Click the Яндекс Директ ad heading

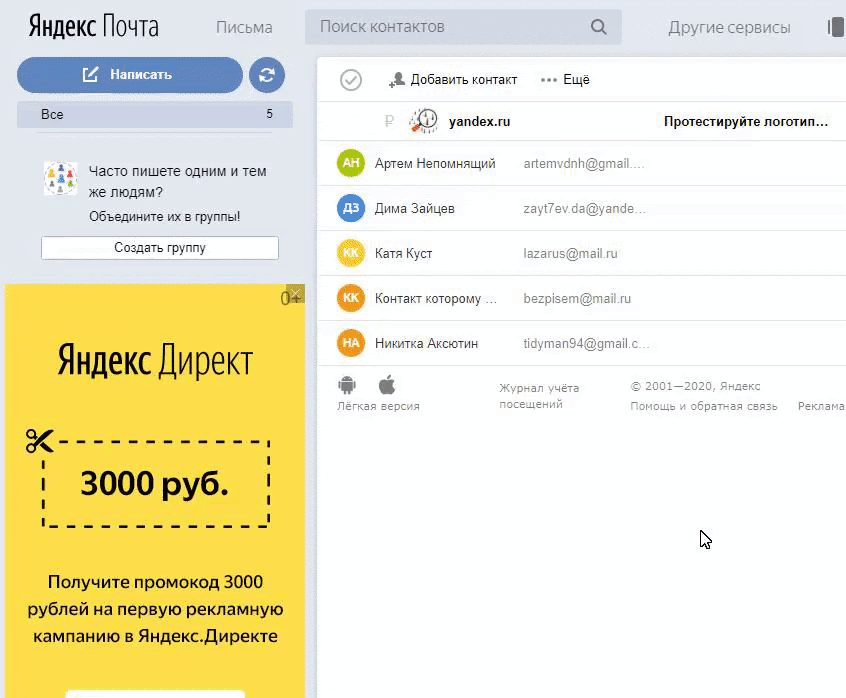(x=155, y=360)
